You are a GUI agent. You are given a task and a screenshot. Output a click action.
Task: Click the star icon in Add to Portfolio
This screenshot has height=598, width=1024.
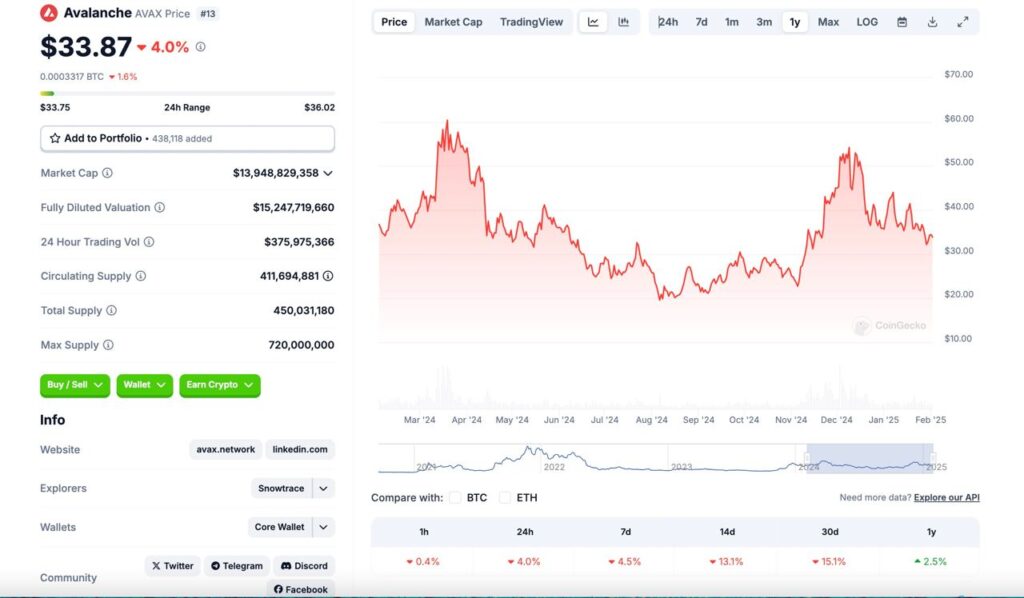tap(55, 138)
